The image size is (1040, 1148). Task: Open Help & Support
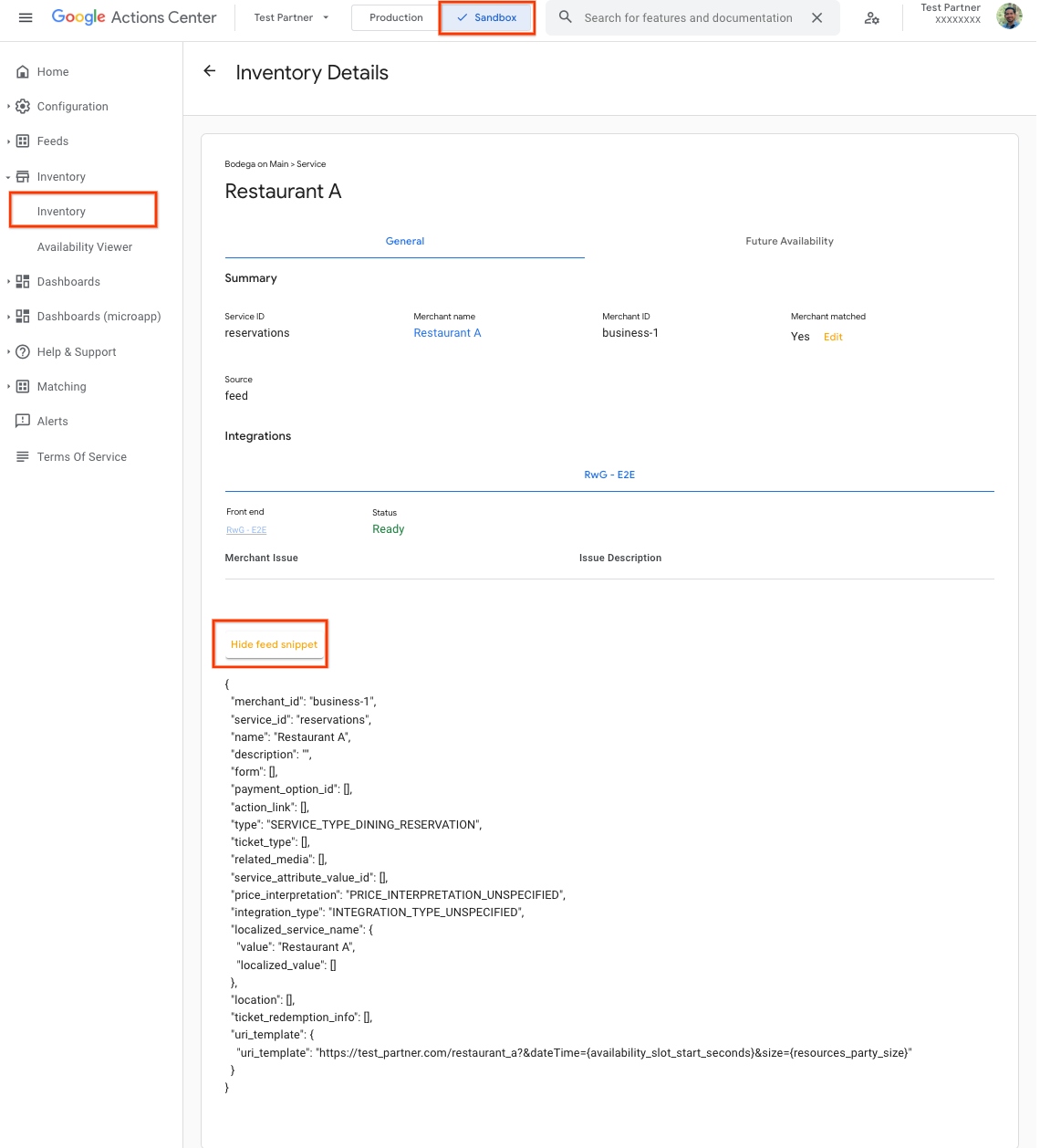[x=76, y=351]
